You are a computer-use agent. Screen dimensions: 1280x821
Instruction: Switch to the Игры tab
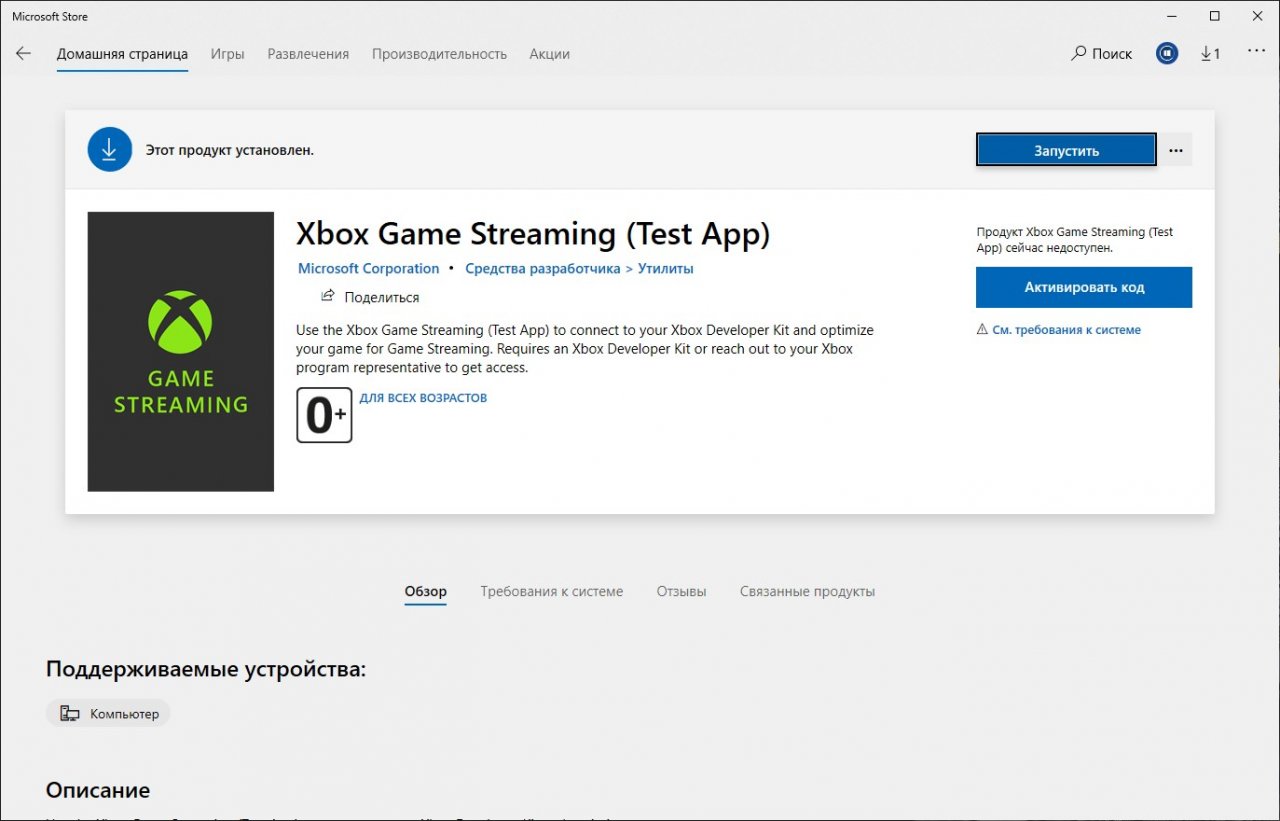pos(227,54)
